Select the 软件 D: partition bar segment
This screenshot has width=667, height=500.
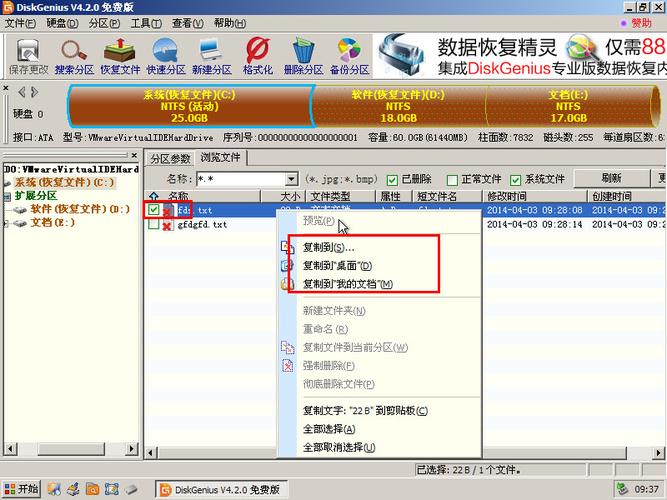point(397,105)
